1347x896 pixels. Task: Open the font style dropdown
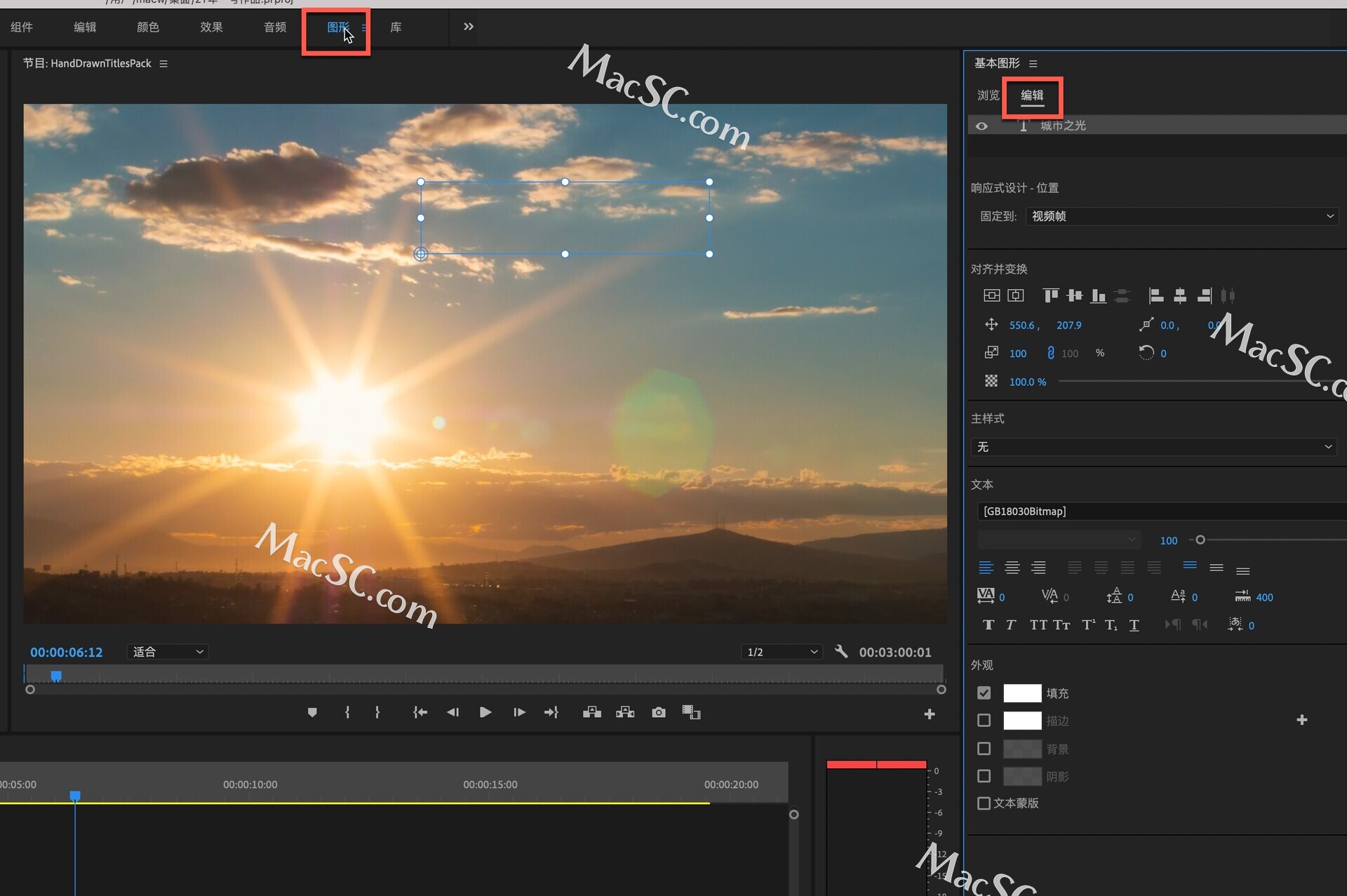tap(1058, 540)
